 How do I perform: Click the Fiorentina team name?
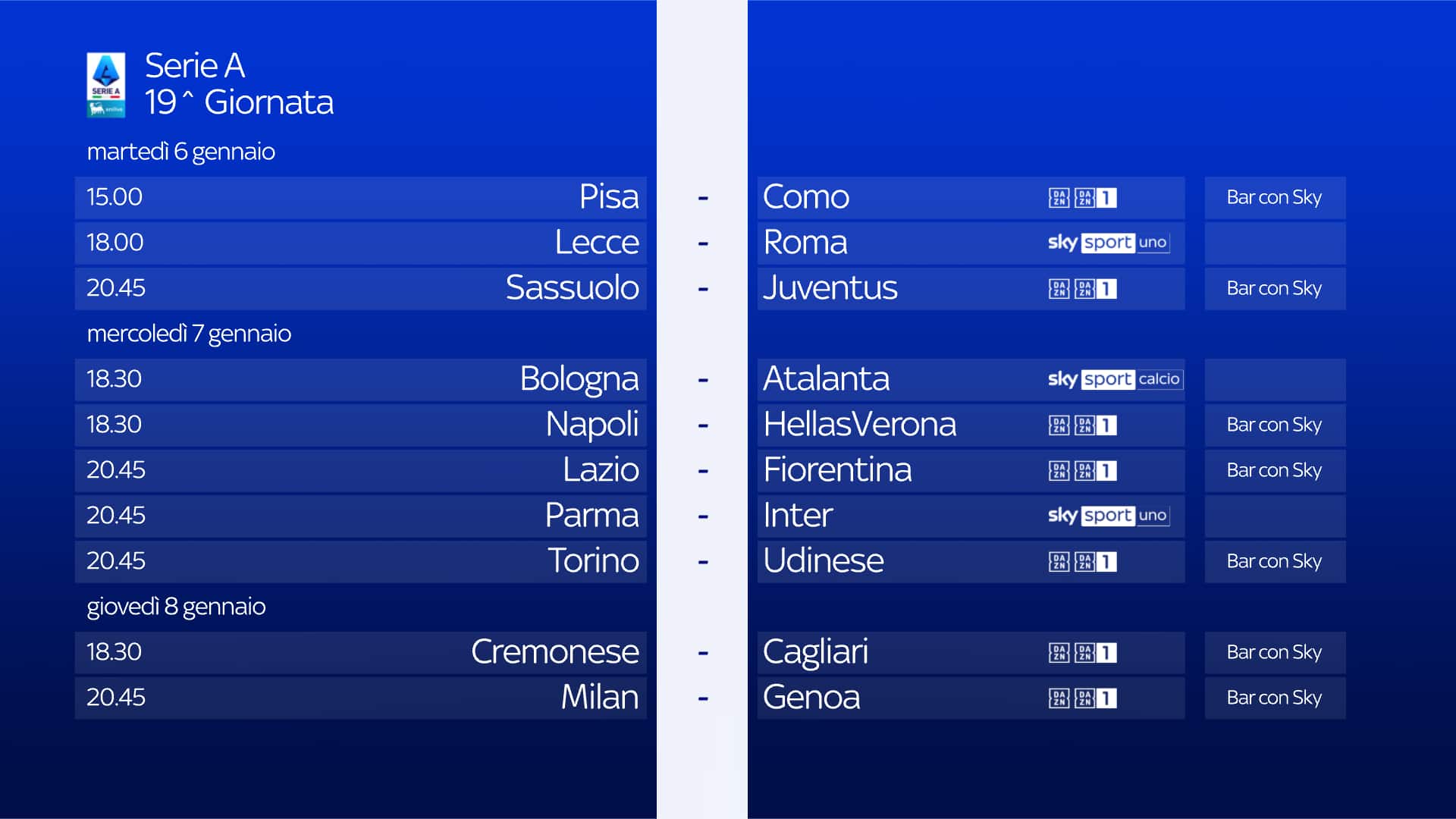click(837, 470)
